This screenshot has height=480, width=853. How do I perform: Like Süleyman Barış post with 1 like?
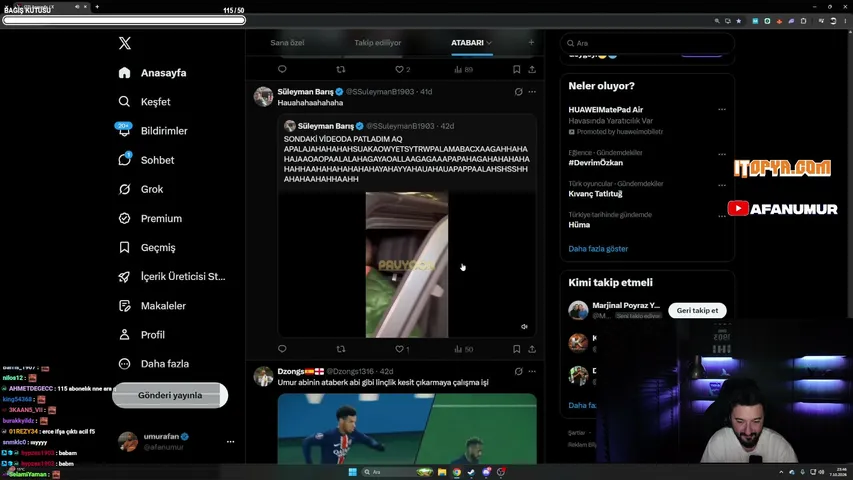point(402,349)
